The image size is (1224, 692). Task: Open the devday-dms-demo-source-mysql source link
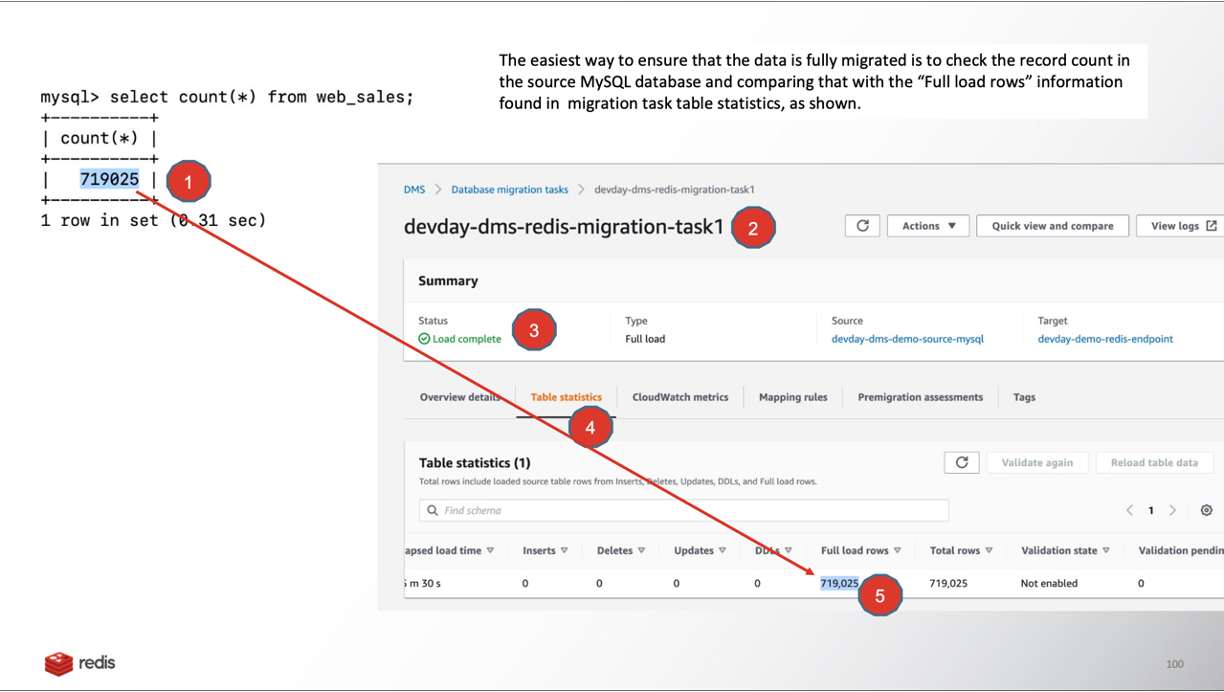point(907,339)
